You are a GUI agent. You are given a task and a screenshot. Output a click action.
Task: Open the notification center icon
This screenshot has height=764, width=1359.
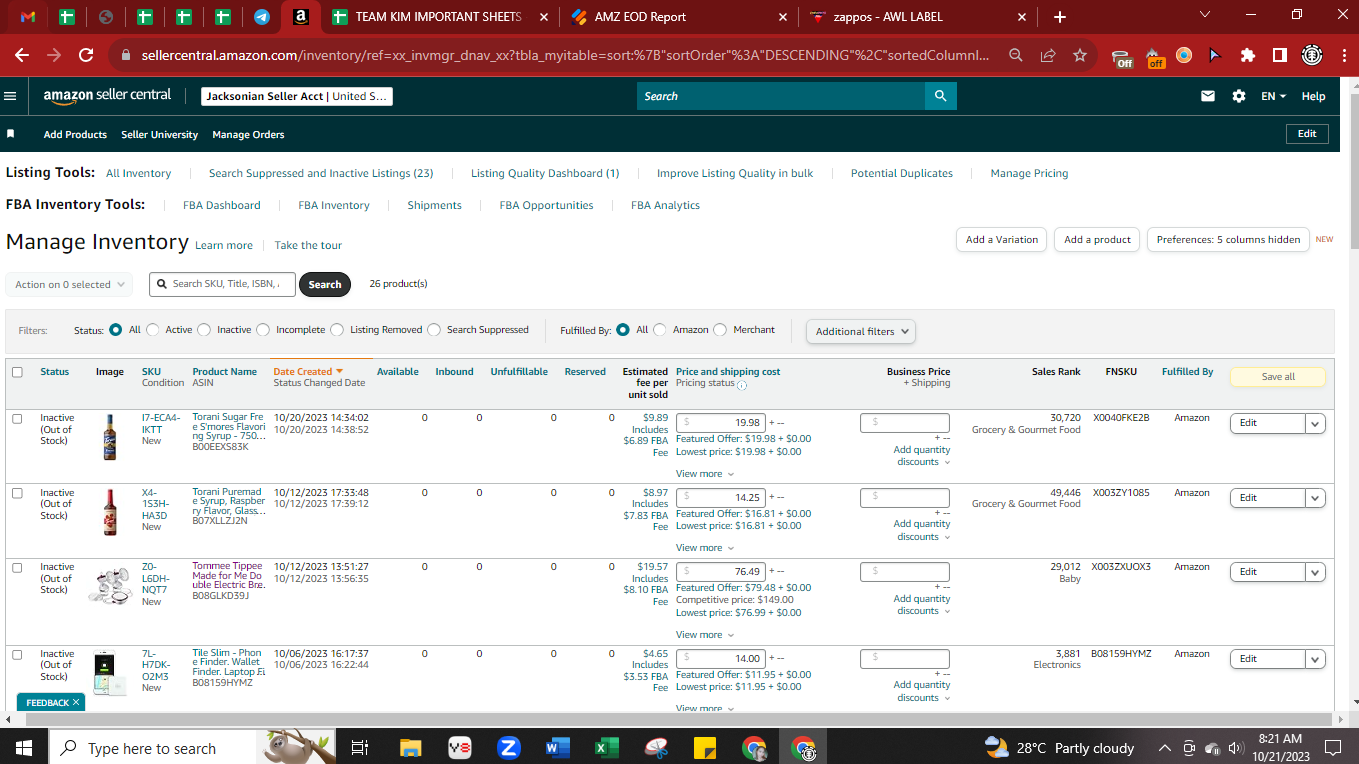point(1332,748)
